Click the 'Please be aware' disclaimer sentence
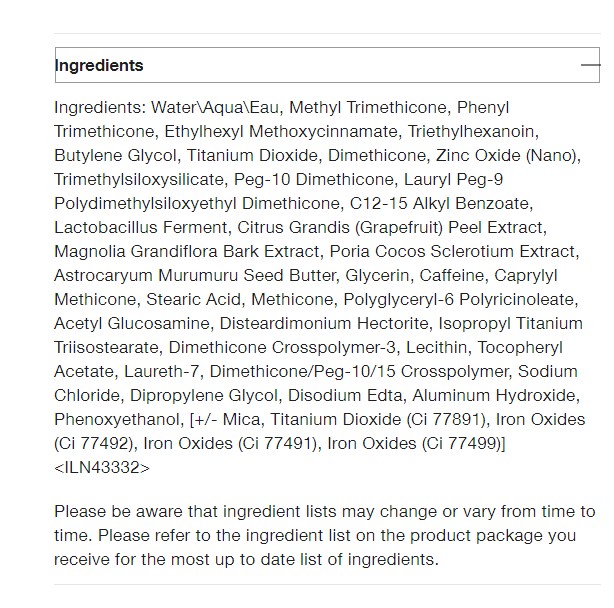 325,523
